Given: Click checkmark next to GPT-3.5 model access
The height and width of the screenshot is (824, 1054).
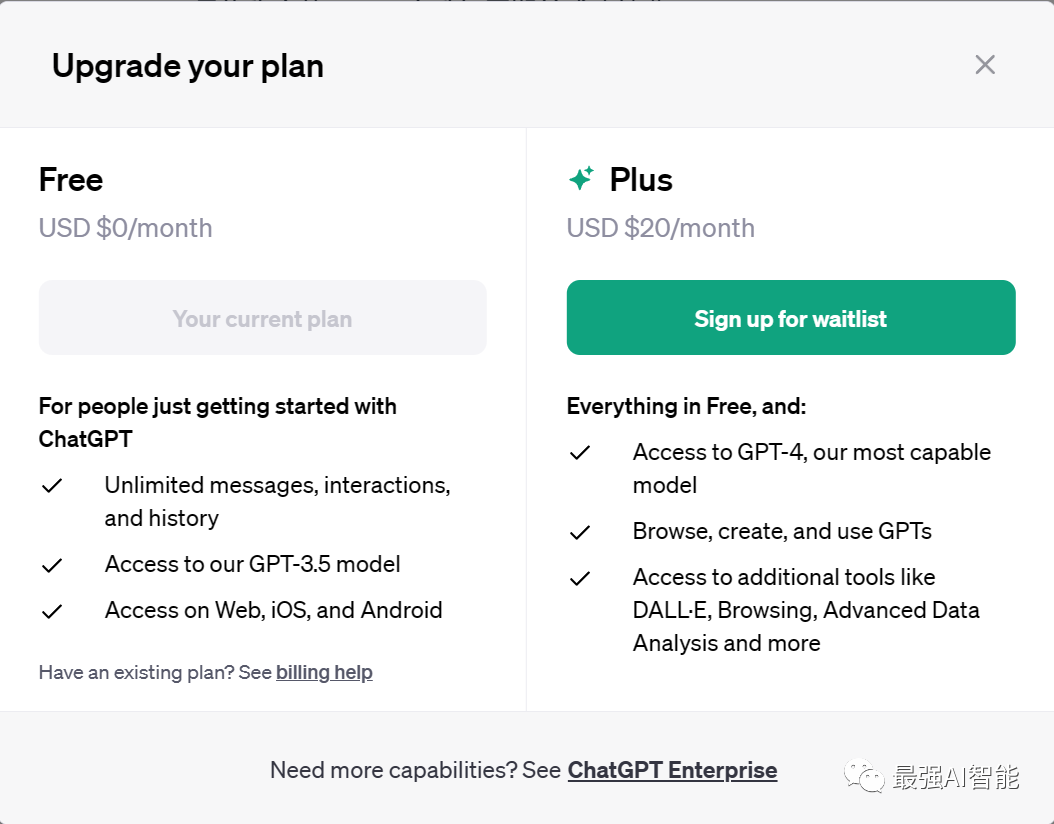Looking at the screenshot, I should pos(52,565).
